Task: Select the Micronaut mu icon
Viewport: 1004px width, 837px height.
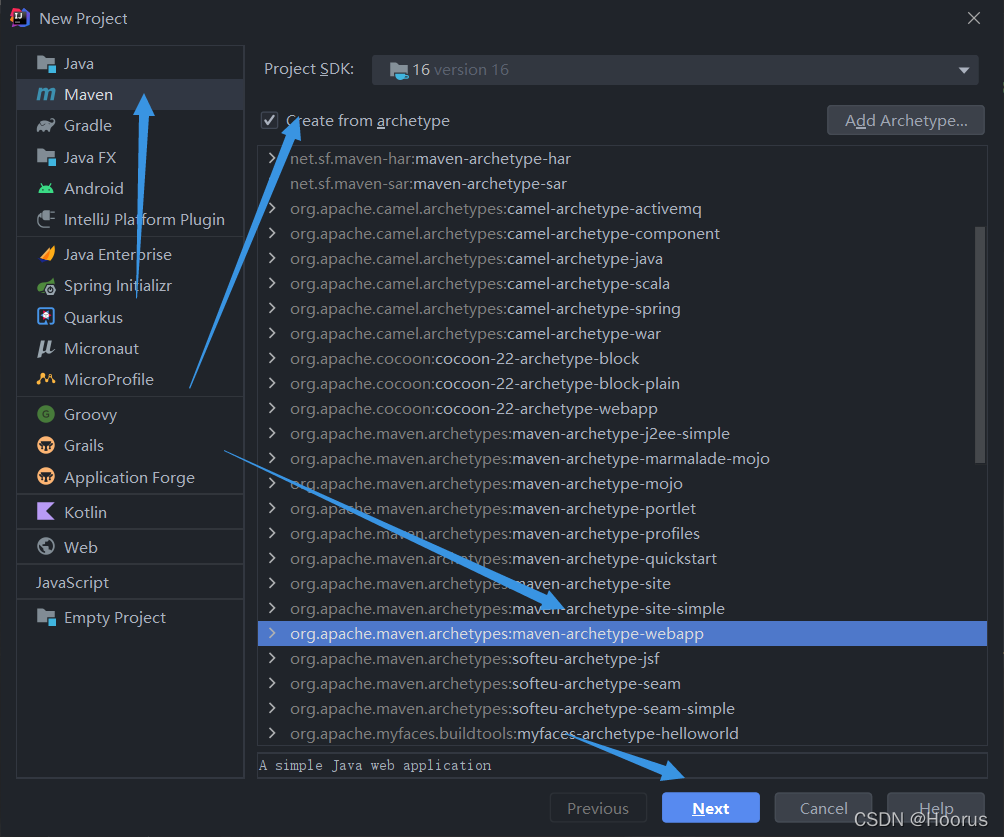Action: point(46,348)
